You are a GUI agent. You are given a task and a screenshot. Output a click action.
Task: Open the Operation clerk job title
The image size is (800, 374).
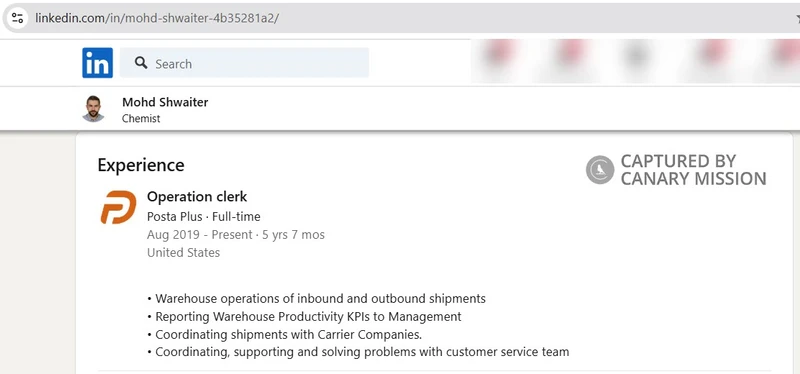(x=197, y=196)
